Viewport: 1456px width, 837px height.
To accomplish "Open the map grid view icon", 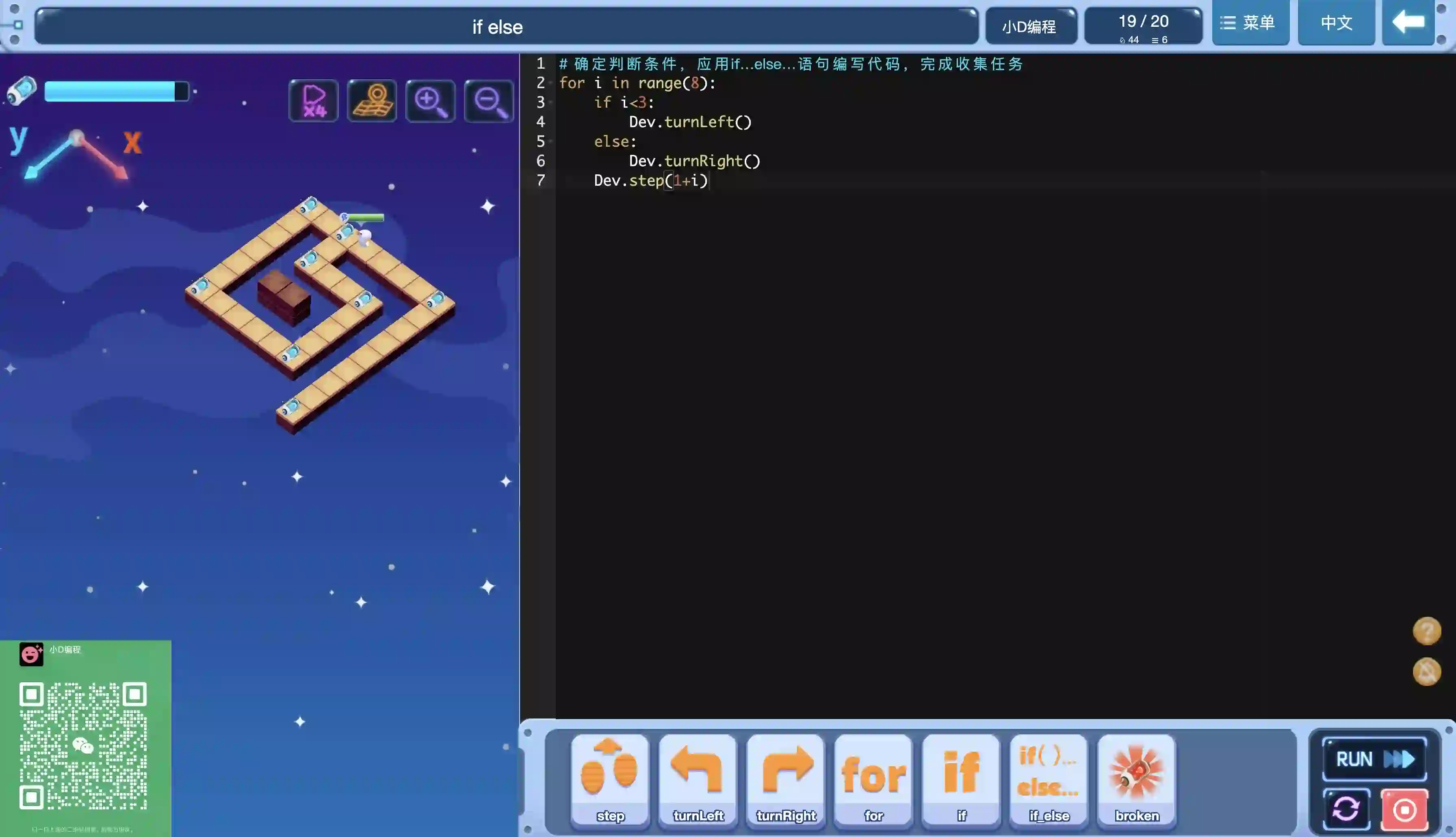I will 373,101.
